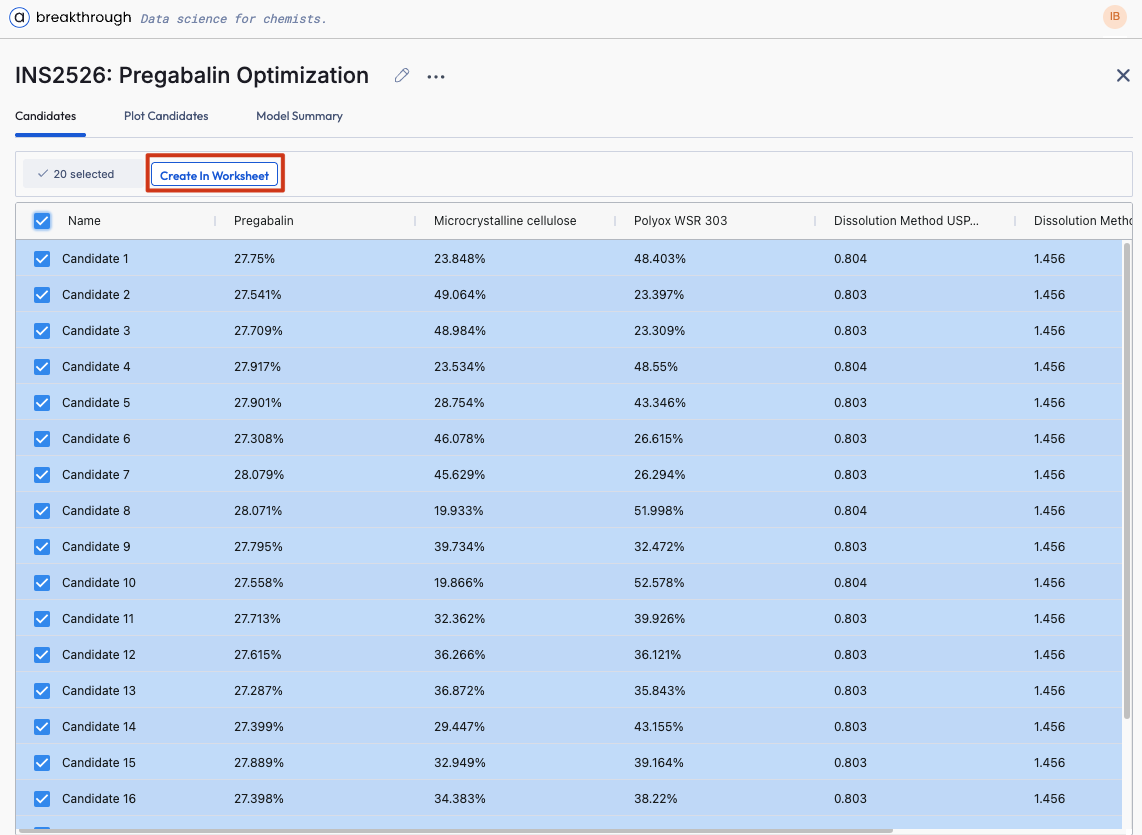The height and width of the screenshot is (835, 1142).
Task: Edit the project title with pencil icon
Action: point(402,76)
